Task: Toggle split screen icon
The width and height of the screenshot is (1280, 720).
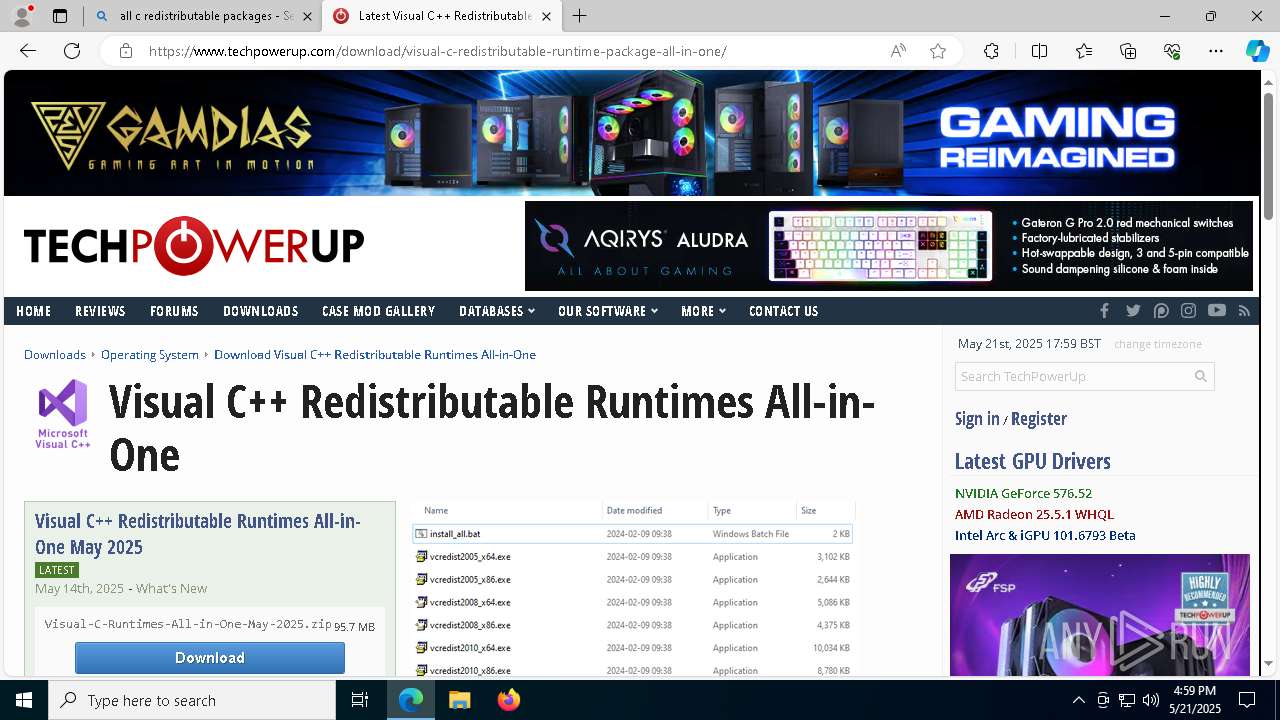Action: pos(1039,51)
